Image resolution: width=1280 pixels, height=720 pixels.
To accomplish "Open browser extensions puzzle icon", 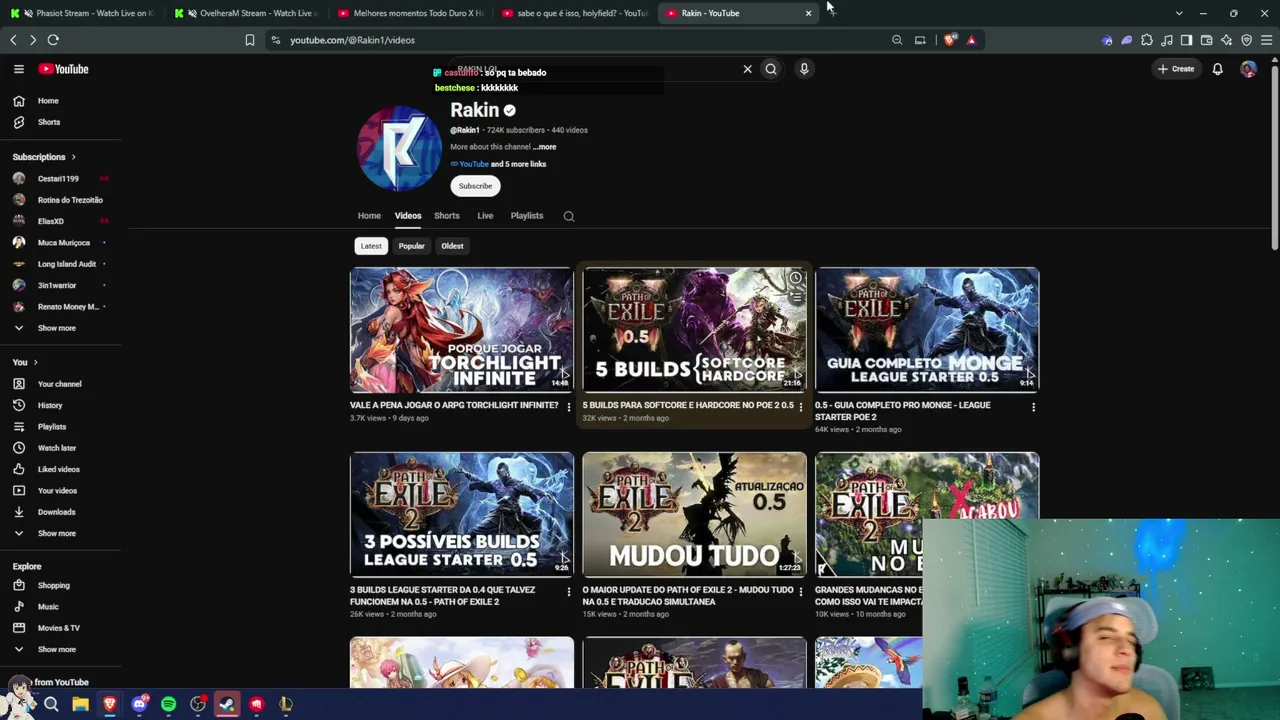I will 1147,40.
